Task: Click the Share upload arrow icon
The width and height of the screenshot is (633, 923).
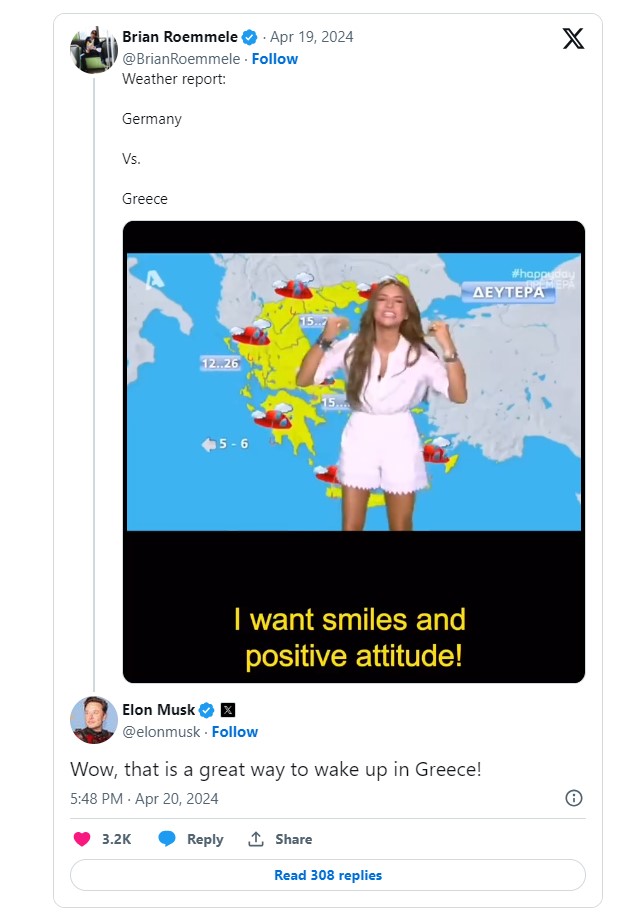Action: tap(256, 839)
